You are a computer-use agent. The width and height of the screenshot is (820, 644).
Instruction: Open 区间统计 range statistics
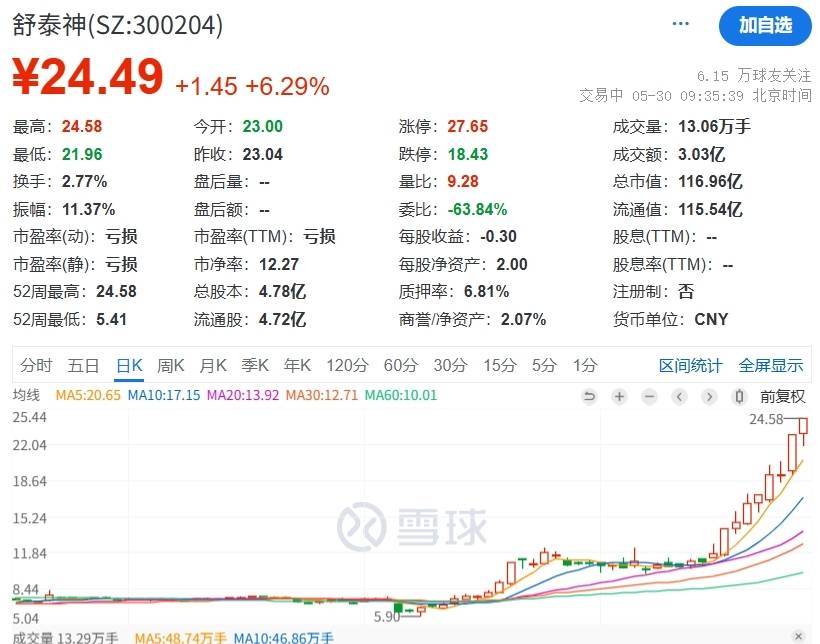(690, 366)
